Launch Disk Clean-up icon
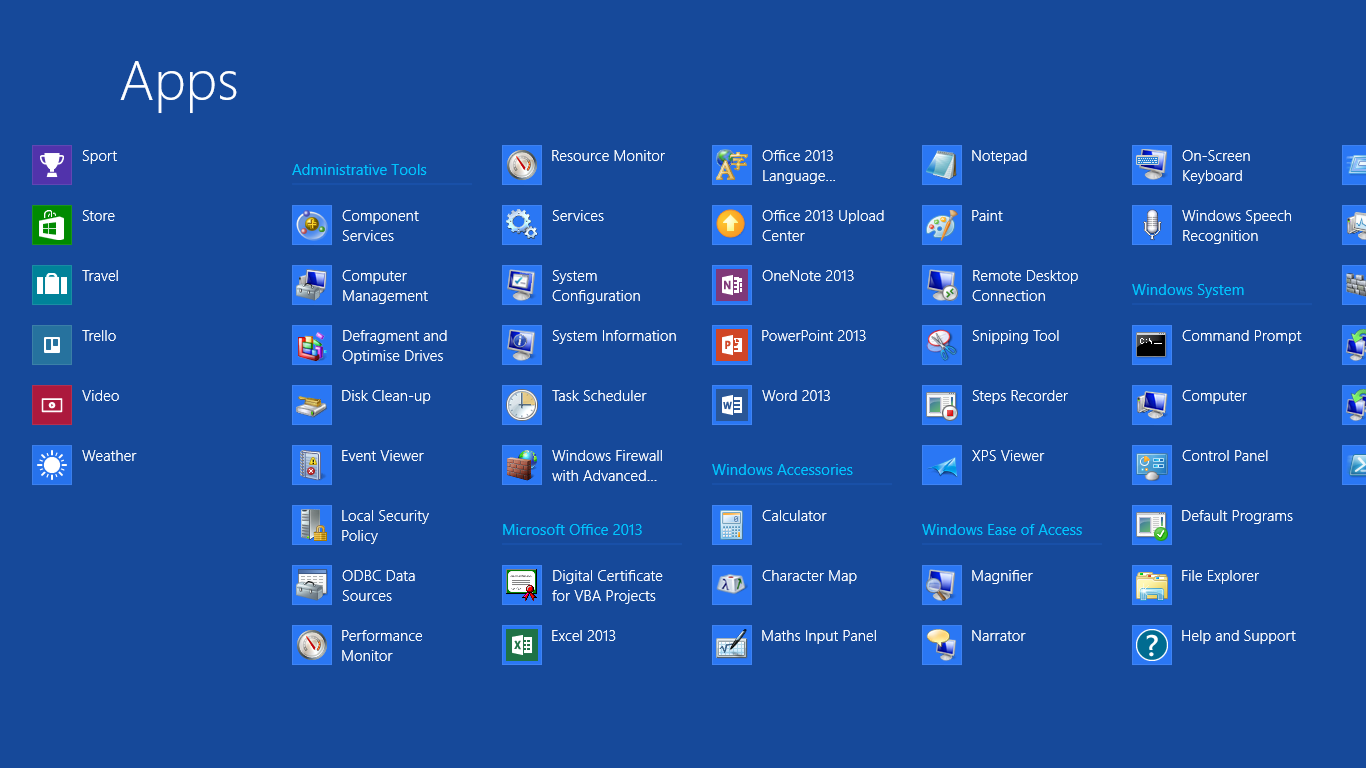1366x768 pixels. tap(312, 405)
